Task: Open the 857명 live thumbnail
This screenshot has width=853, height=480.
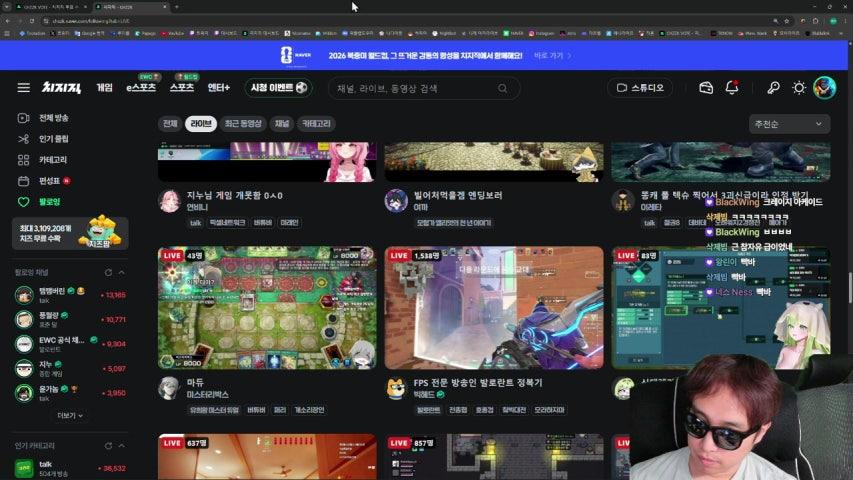Action: coord(494,457)
